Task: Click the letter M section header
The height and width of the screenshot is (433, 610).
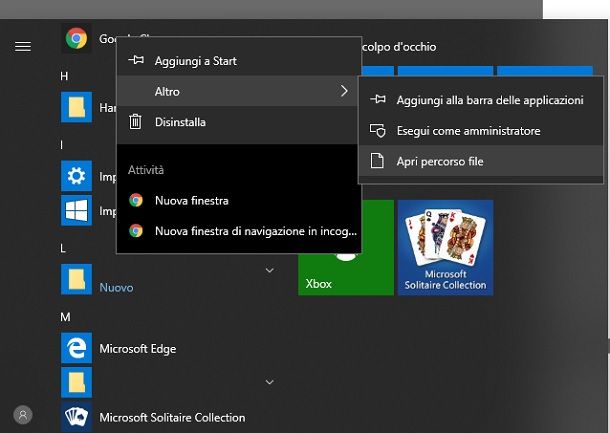Action: coord(65,316)
